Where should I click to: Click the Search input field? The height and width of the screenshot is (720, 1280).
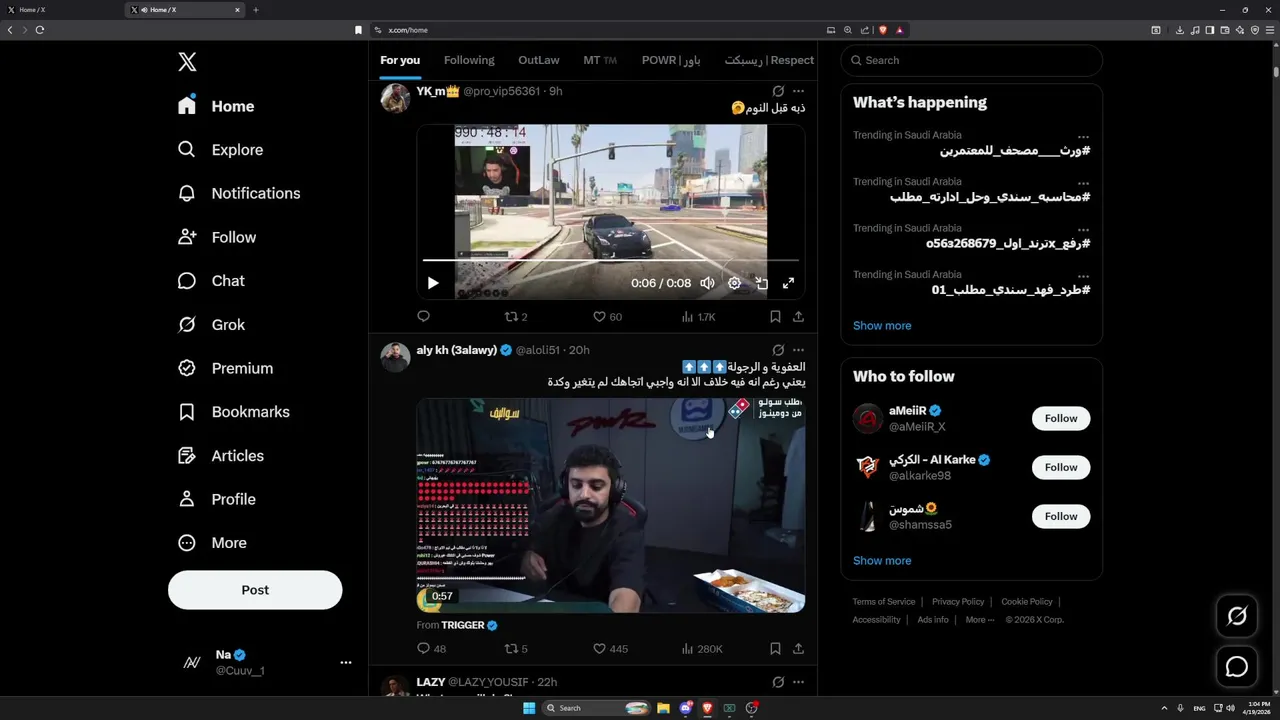pos(971,60)
